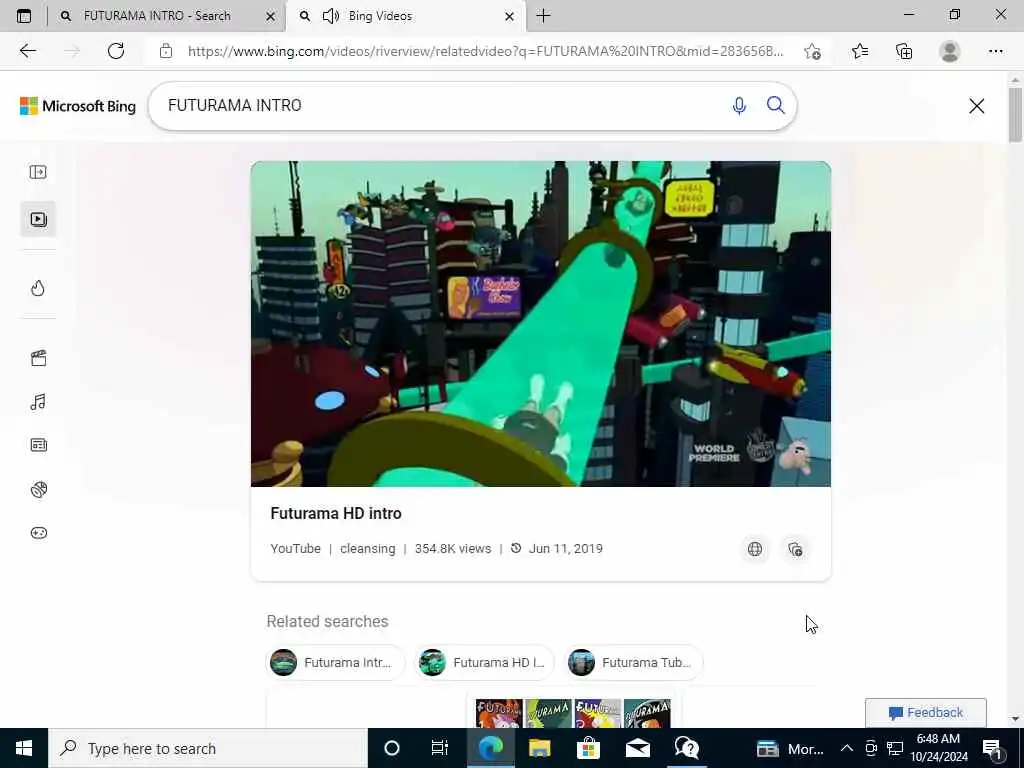Screen dimensions: 1024x768
Task: Open News videos sidebar icon
Action: click(x=39, y=445)
